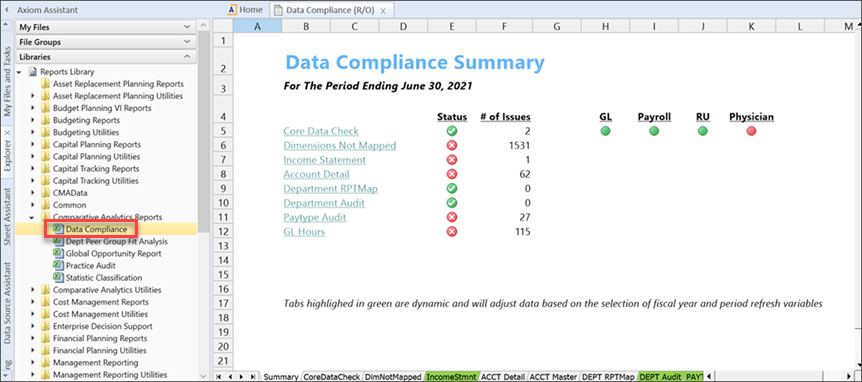Open the Sheet Assistant side tab
Viewport: 862px width, 382px height.
(x=7, y=216)
